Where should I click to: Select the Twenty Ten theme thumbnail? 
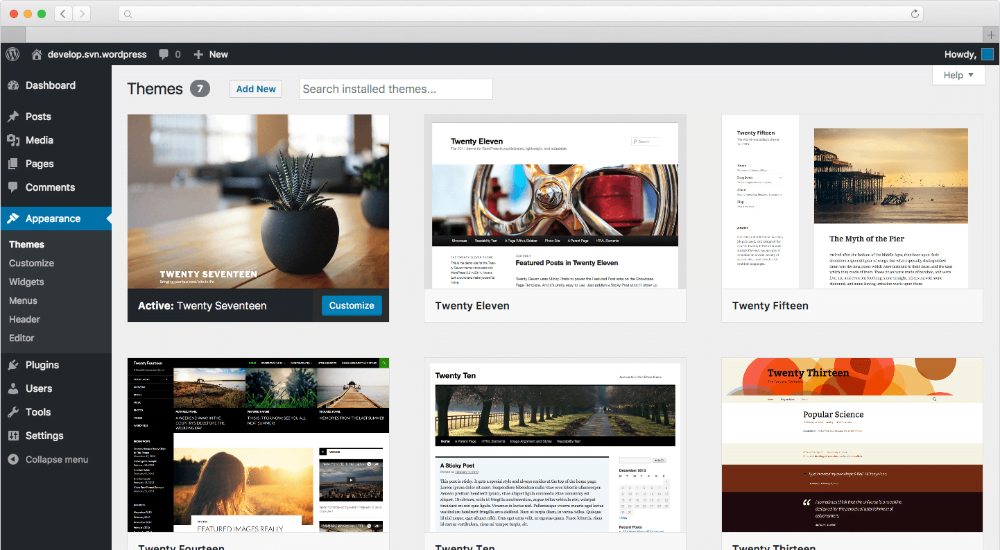[555, 445]
